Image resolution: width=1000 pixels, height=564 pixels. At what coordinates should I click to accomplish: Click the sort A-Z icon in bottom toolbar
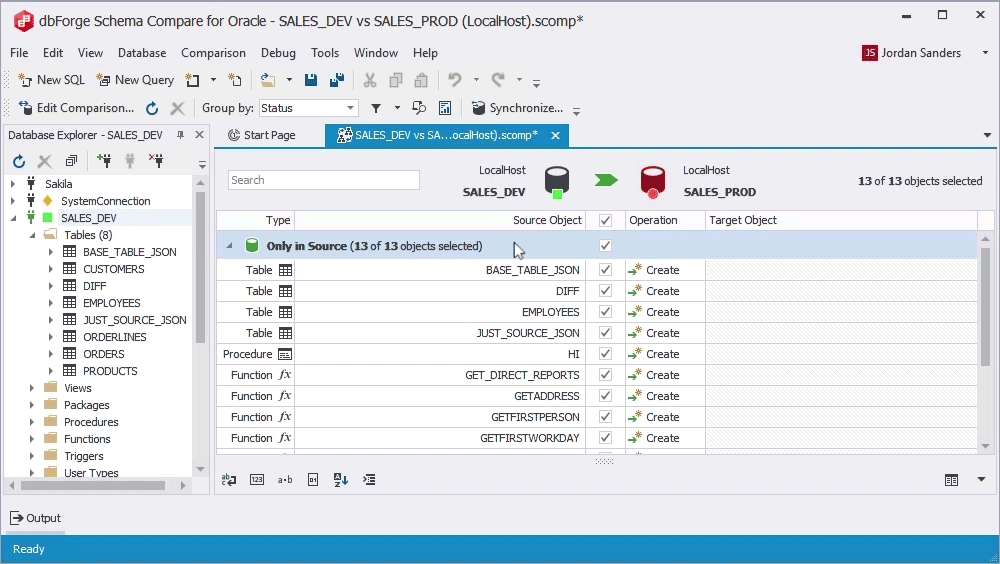click(x=341, y=480)
